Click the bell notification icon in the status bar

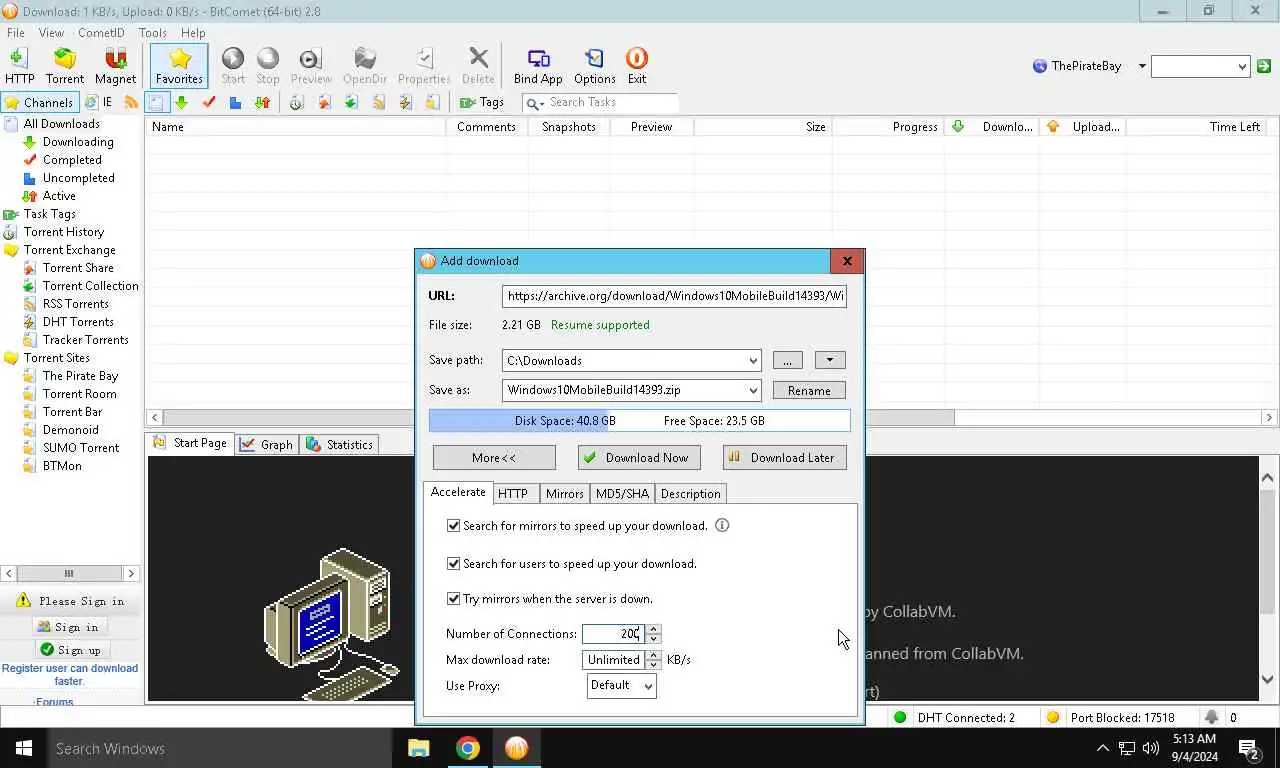(1212, 717)
